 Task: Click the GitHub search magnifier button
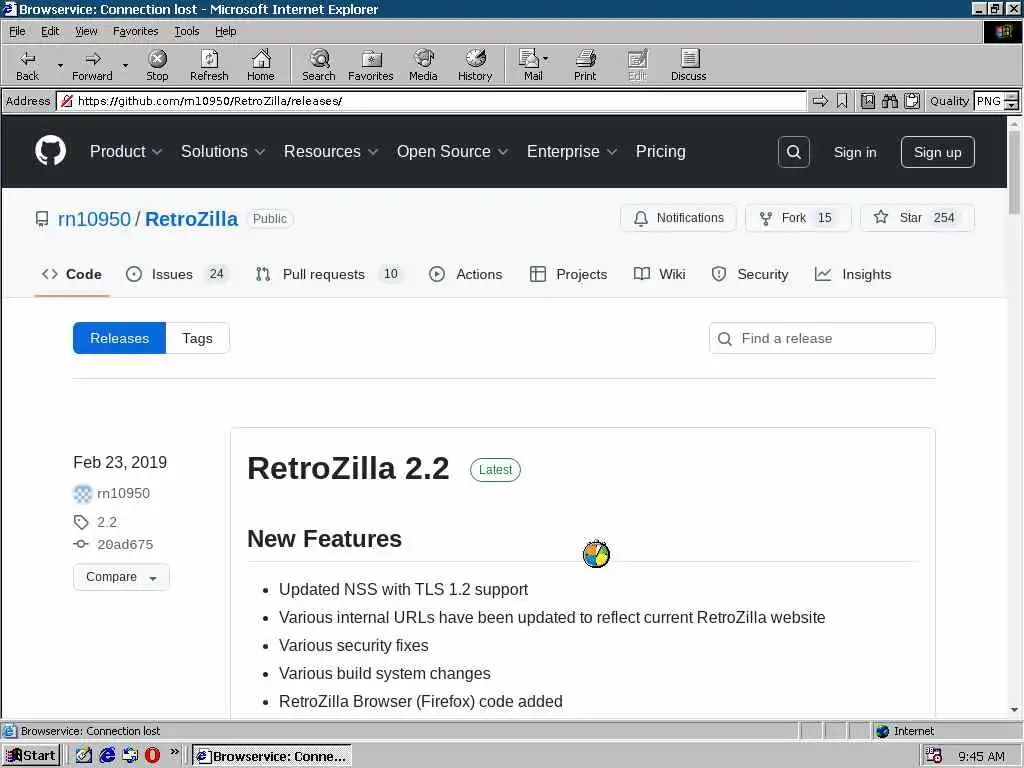(793, 152)
